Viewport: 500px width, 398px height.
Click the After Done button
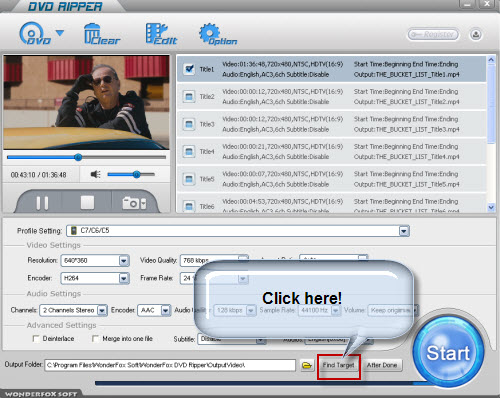coord(382,365)
